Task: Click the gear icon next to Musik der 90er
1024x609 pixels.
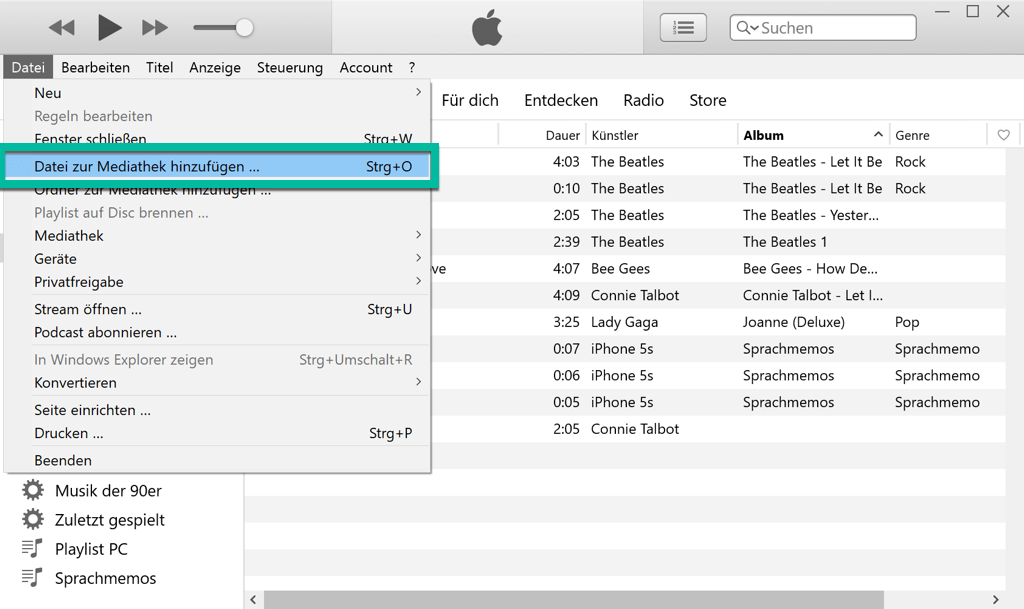Action: [33, 490]
